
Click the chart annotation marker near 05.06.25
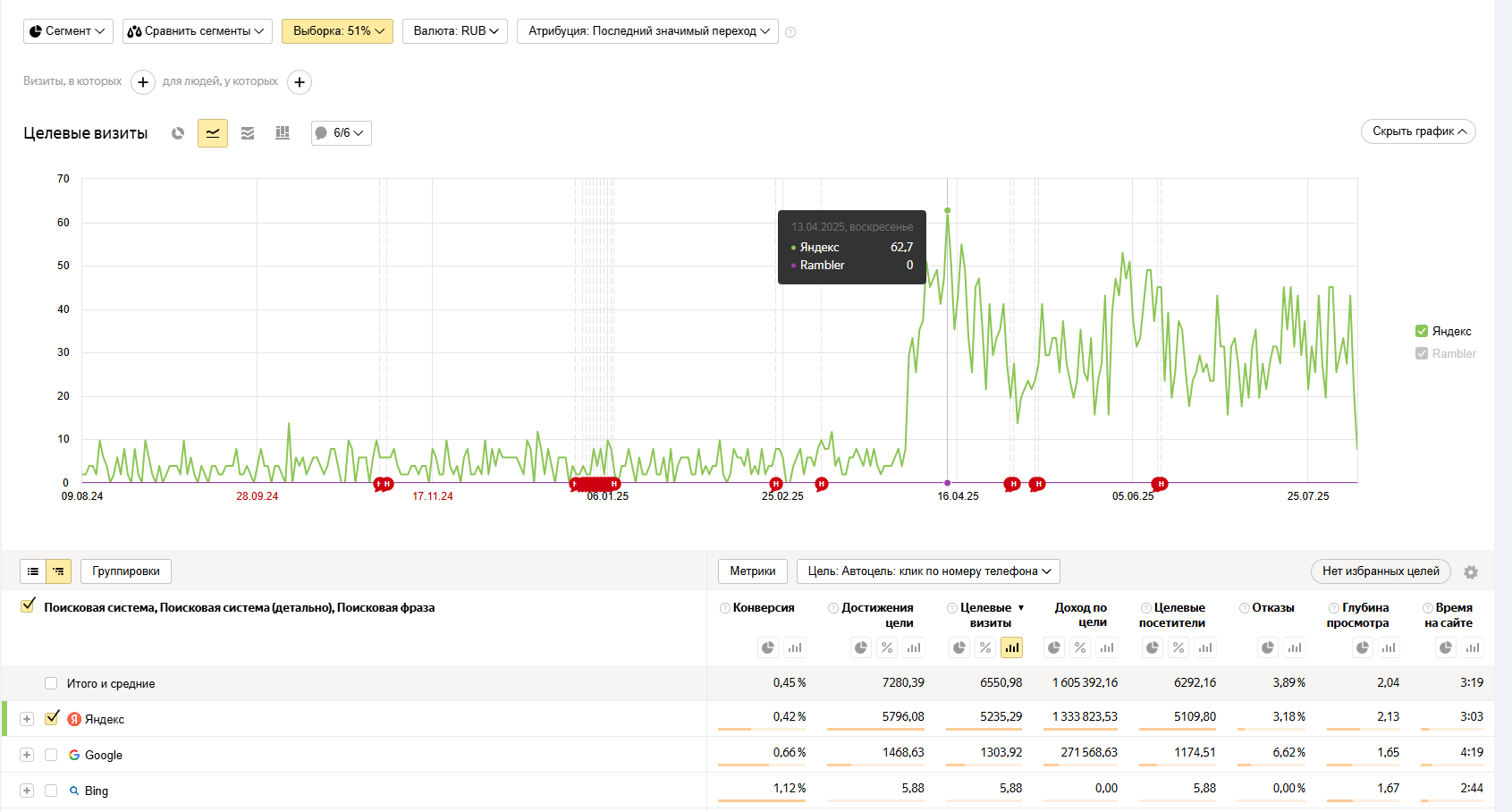1160,484
